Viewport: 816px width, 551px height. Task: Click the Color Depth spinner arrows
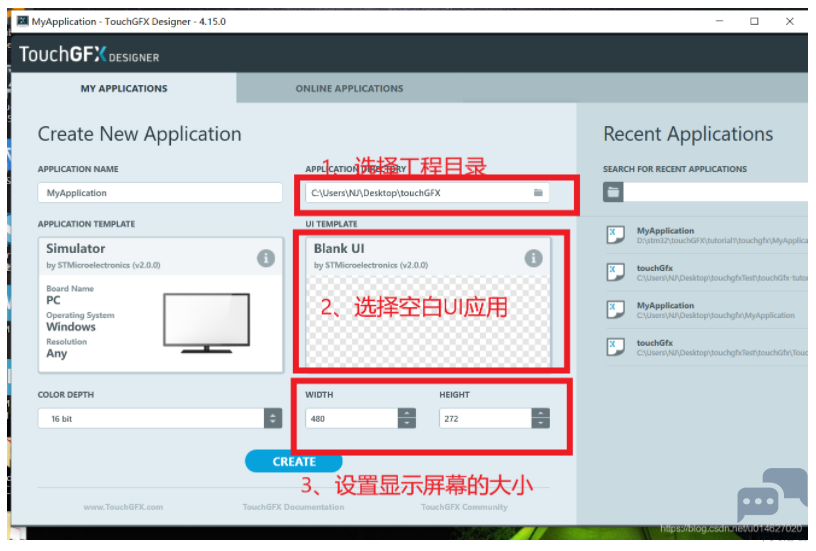[273, 418]
